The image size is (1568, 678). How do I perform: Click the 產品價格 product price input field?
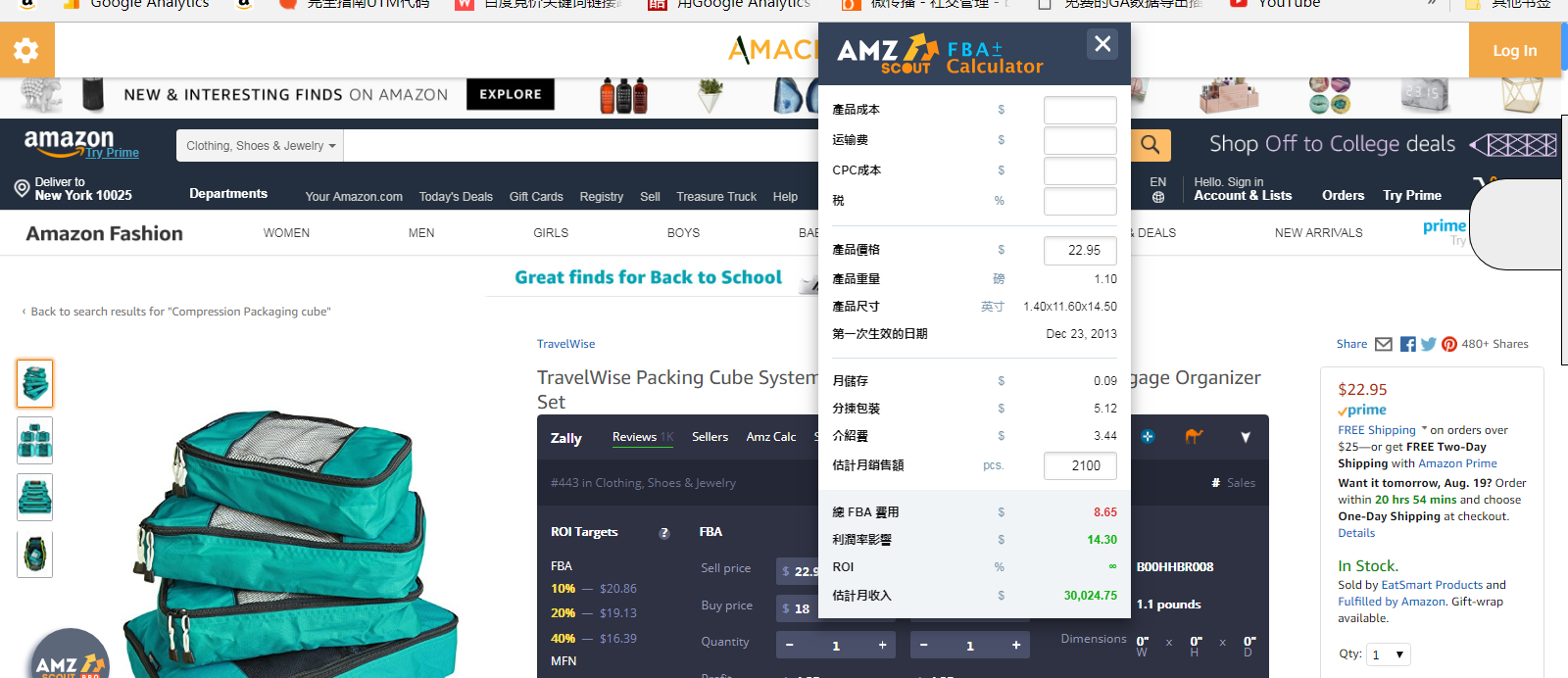coord(1080,250)
